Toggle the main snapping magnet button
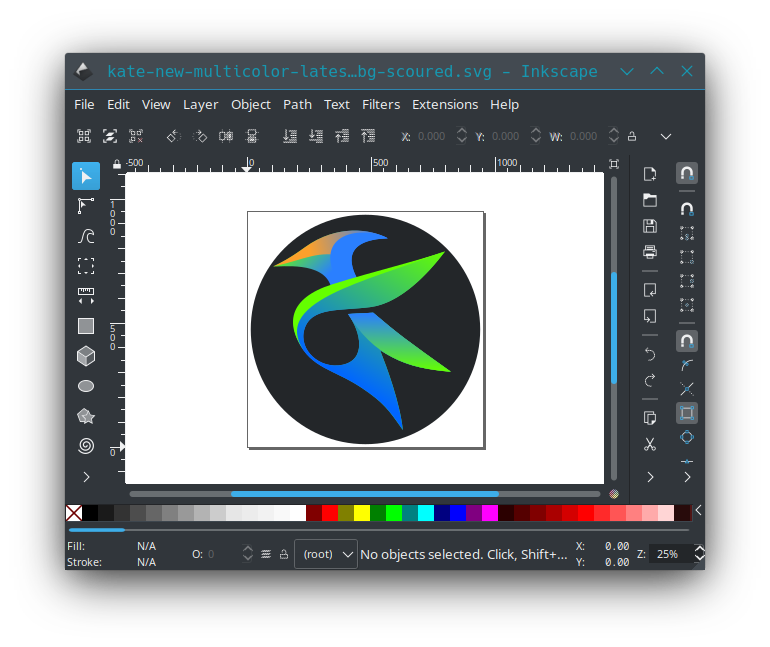Image resolution: width=770 pixels, height=647 pixels. [x=687, y=174]
